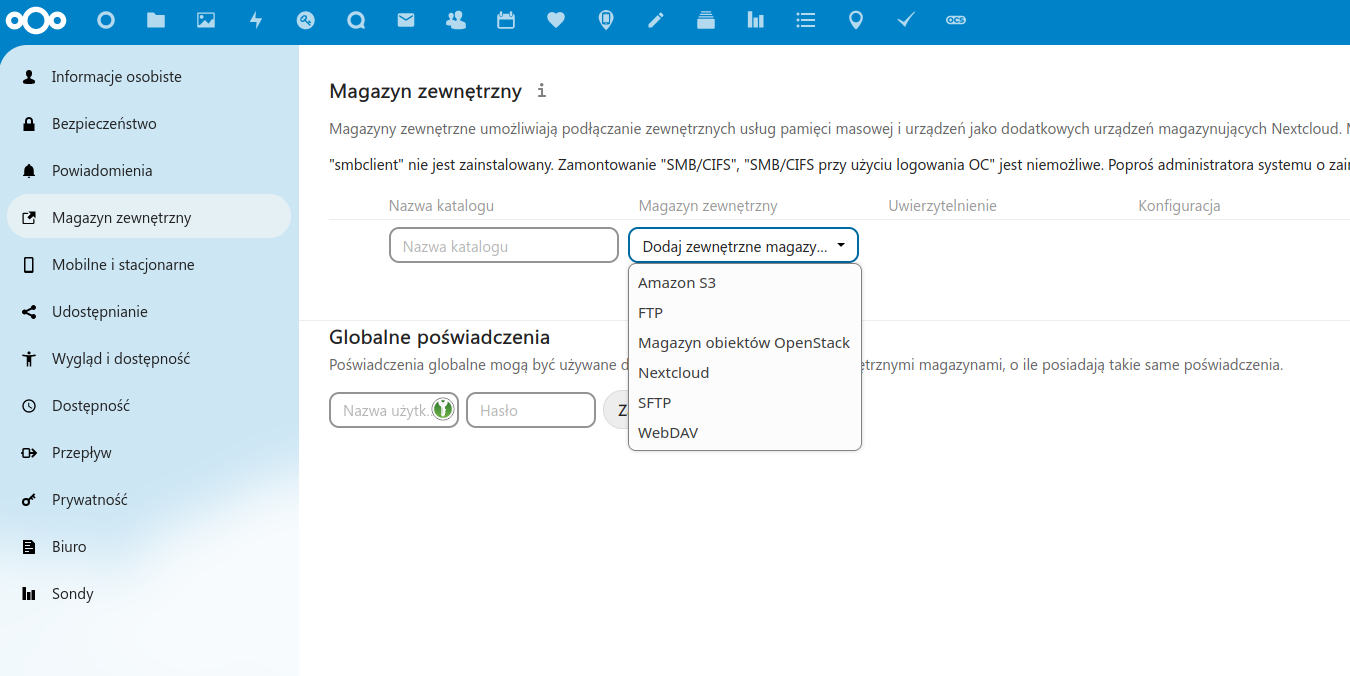
Task: Open the Contacts app icon
Action: pyautogui.click(x=456, y=20)
